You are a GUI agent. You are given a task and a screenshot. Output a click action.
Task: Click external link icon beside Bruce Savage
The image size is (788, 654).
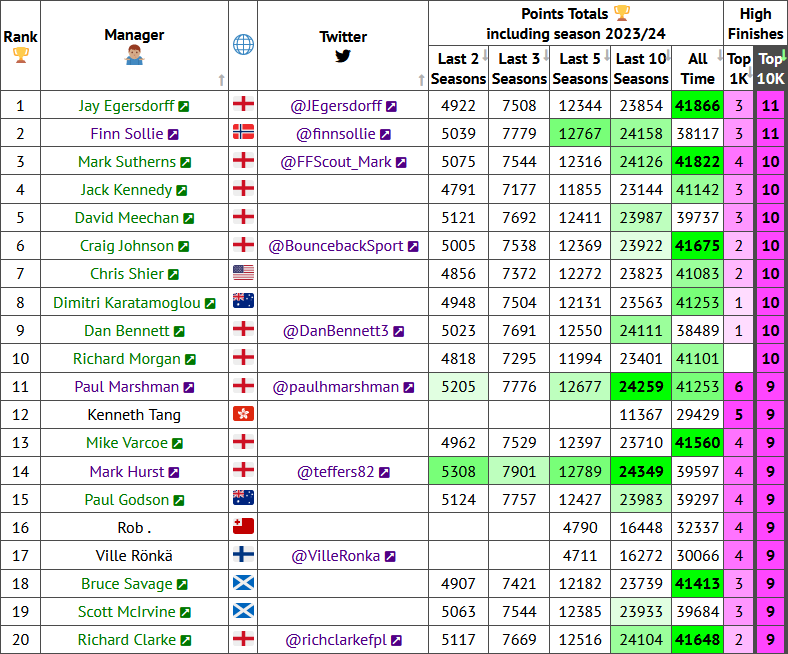(x=182, y=585)
